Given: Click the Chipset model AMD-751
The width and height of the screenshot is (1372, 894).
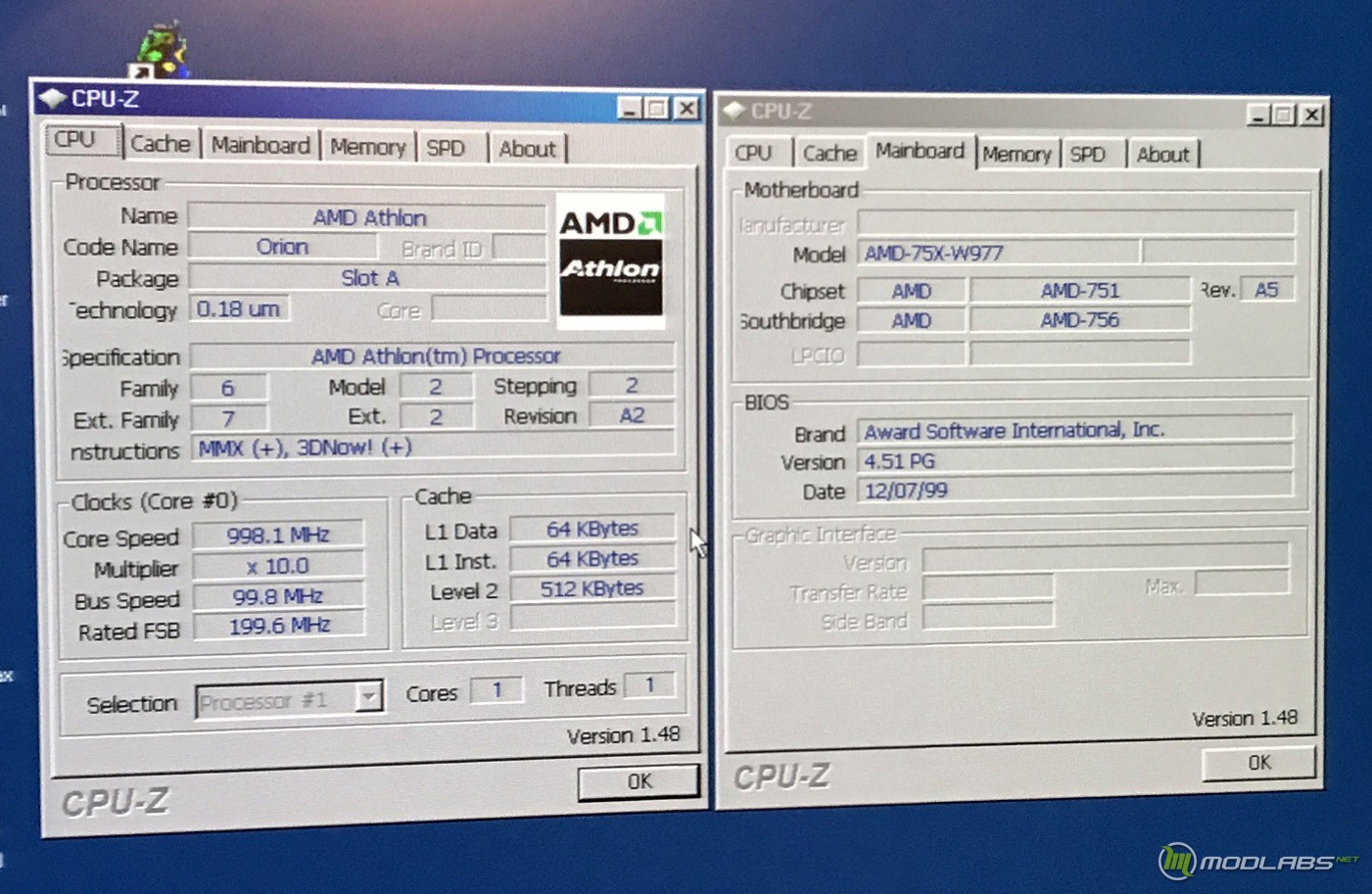Looking at the screenshot, I should [1079, 290].
